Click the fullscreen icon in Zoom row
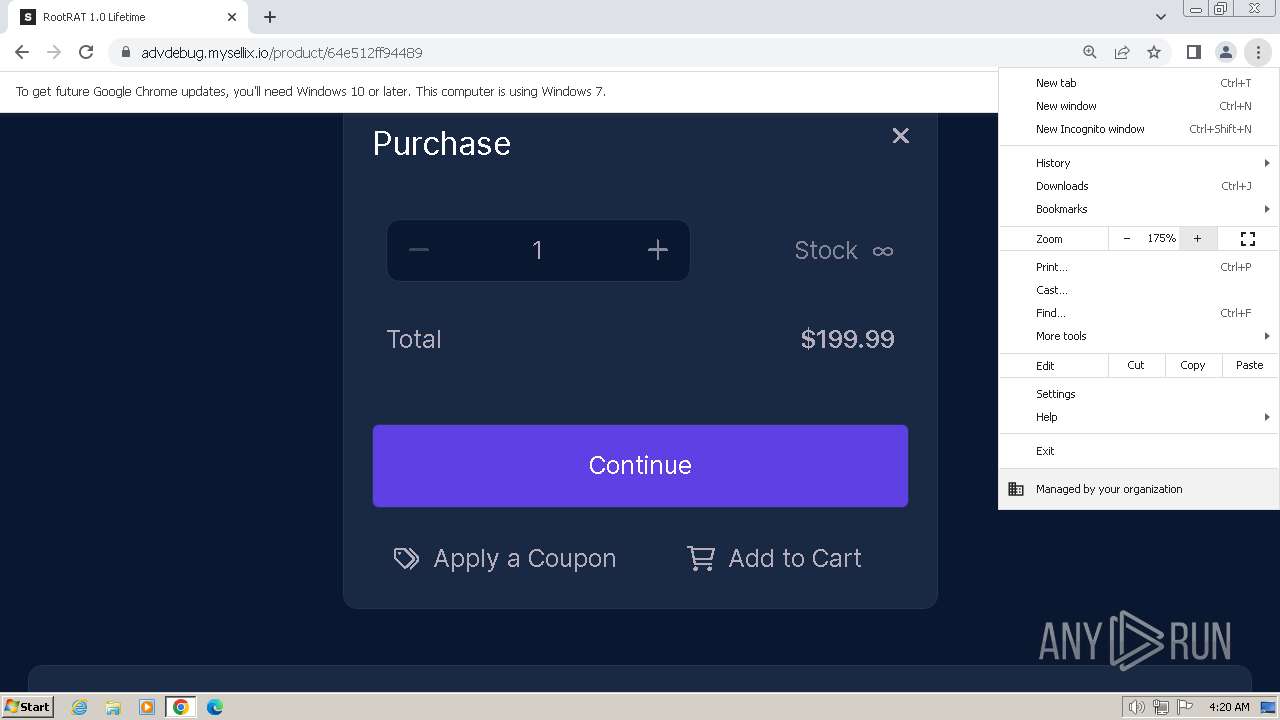The height and width of the screenshot is (720, 1280). click(x=1248, y=239)
